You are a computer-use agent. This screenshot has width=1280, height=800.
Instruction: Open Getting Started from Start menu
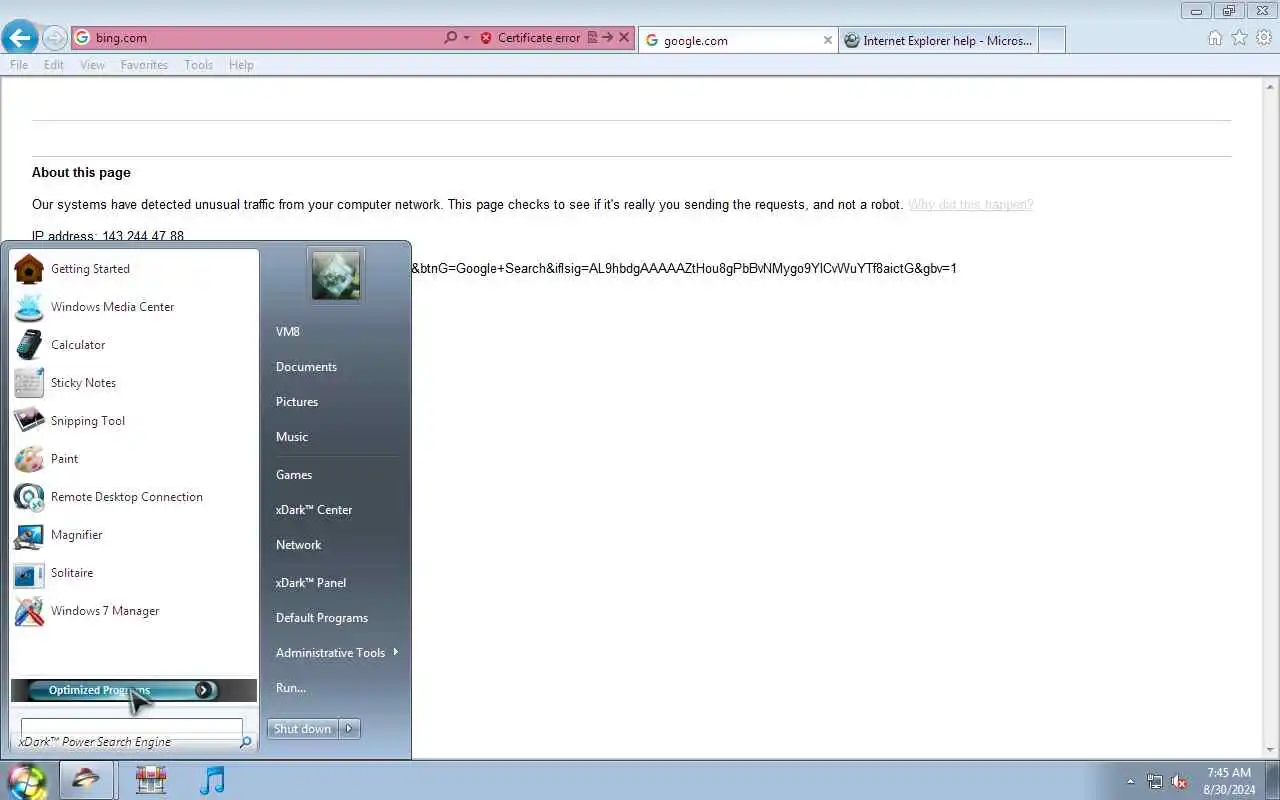(x=133, y=269)
